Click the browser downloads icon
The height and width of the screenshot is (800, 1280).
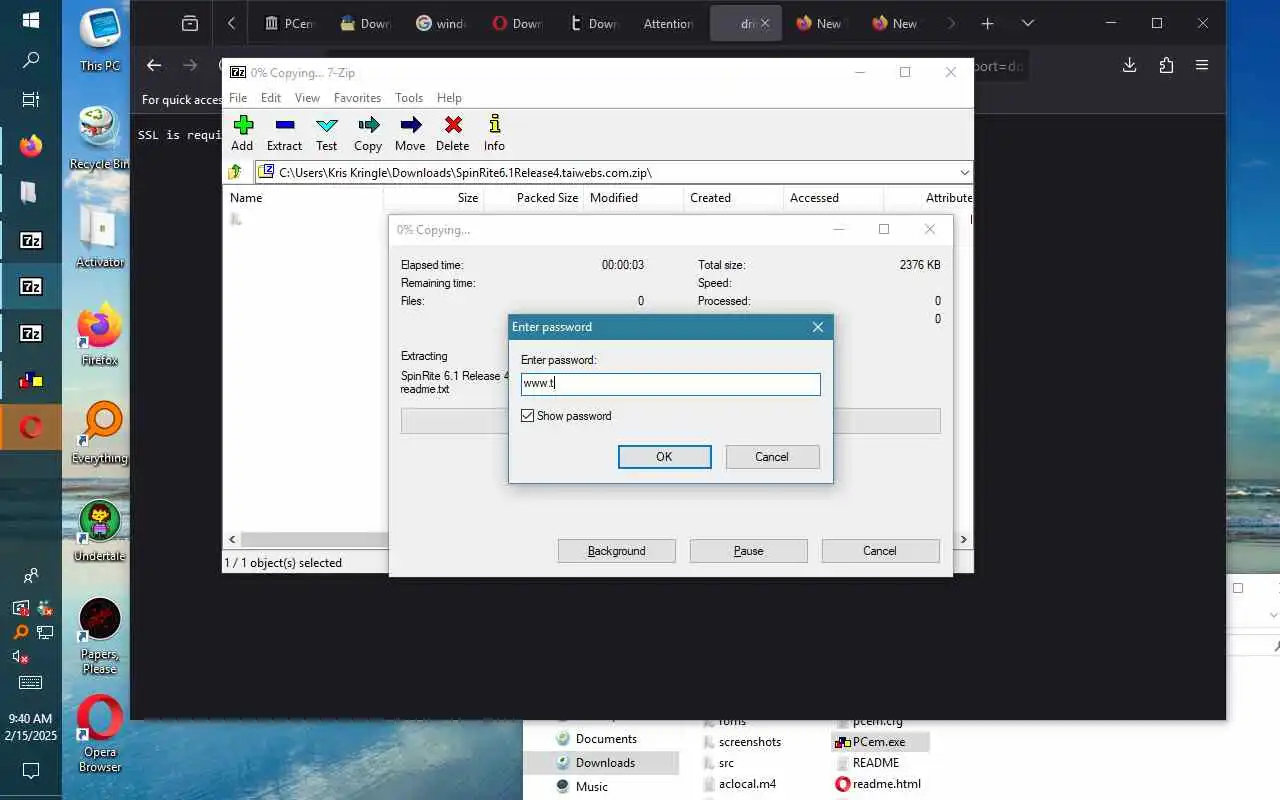[x=1129, y=65]
